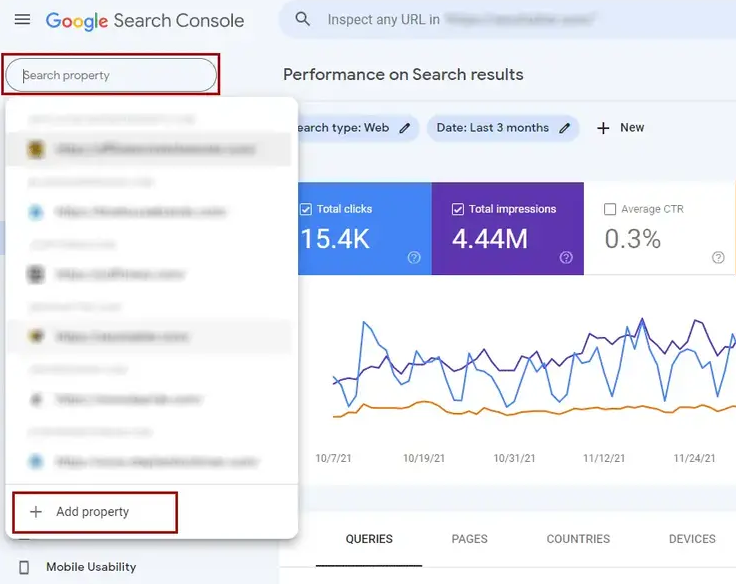Click the 10/31/21 date label on chart

[x=514, y=458]
